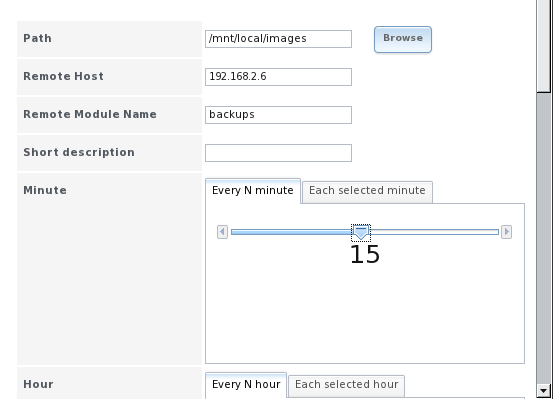Focus the Remote Module Name field
The height and width of the screenshot is (399, 553).
click(278, 115)
